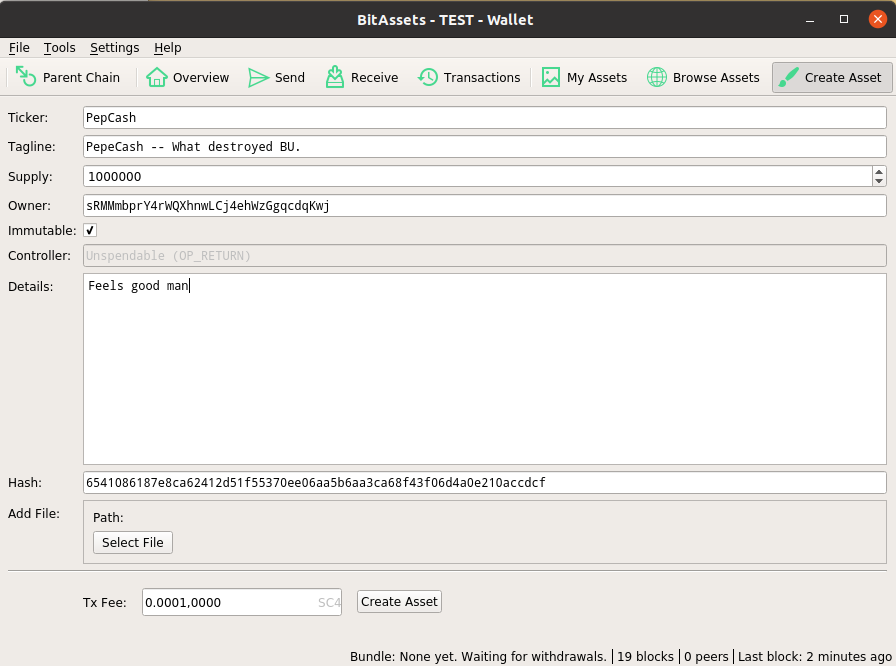Focus the Tx Fee amount field

point(242,602)
